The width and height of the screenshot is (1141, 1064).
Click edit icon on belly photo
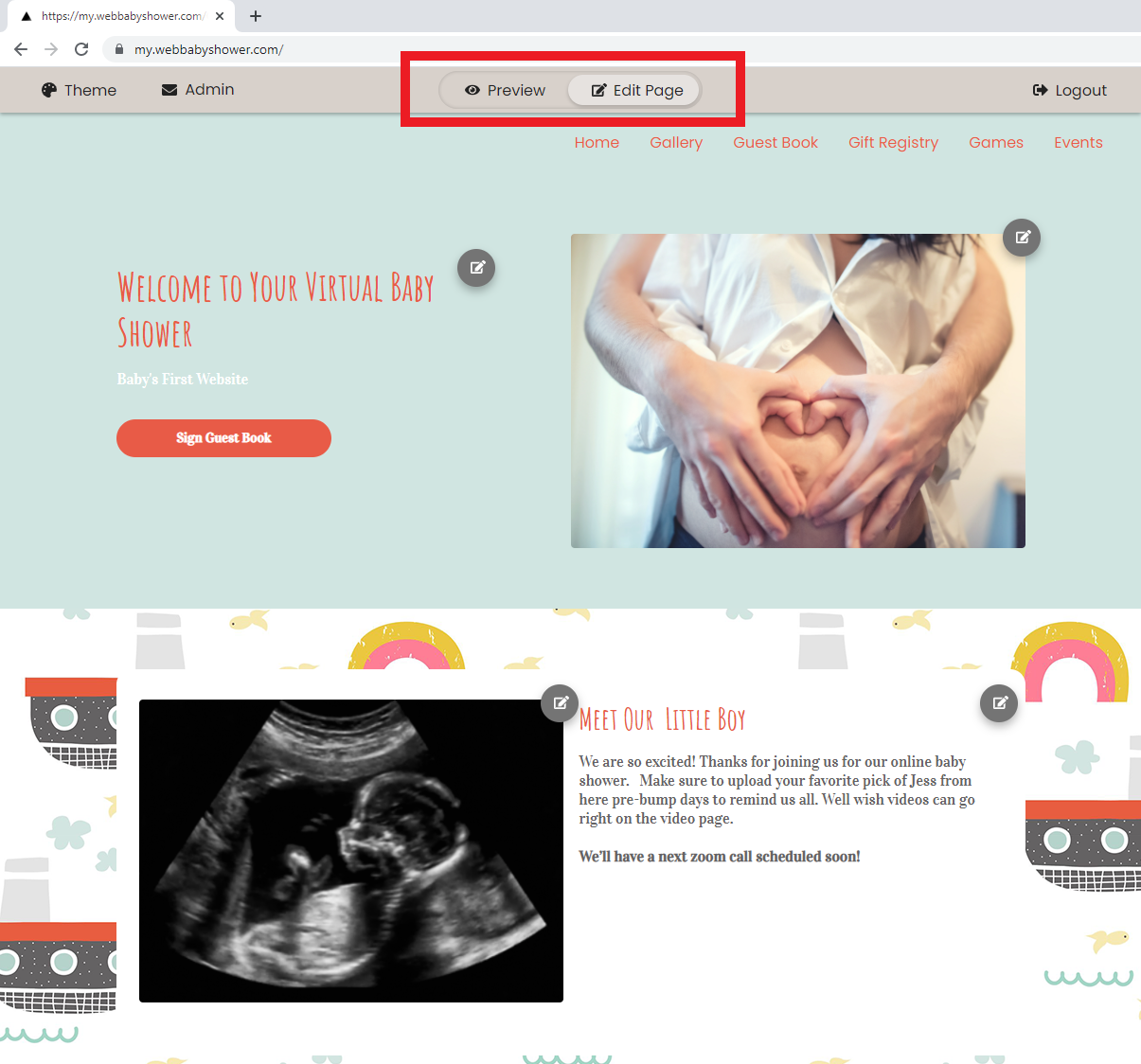pos(1022,237)
